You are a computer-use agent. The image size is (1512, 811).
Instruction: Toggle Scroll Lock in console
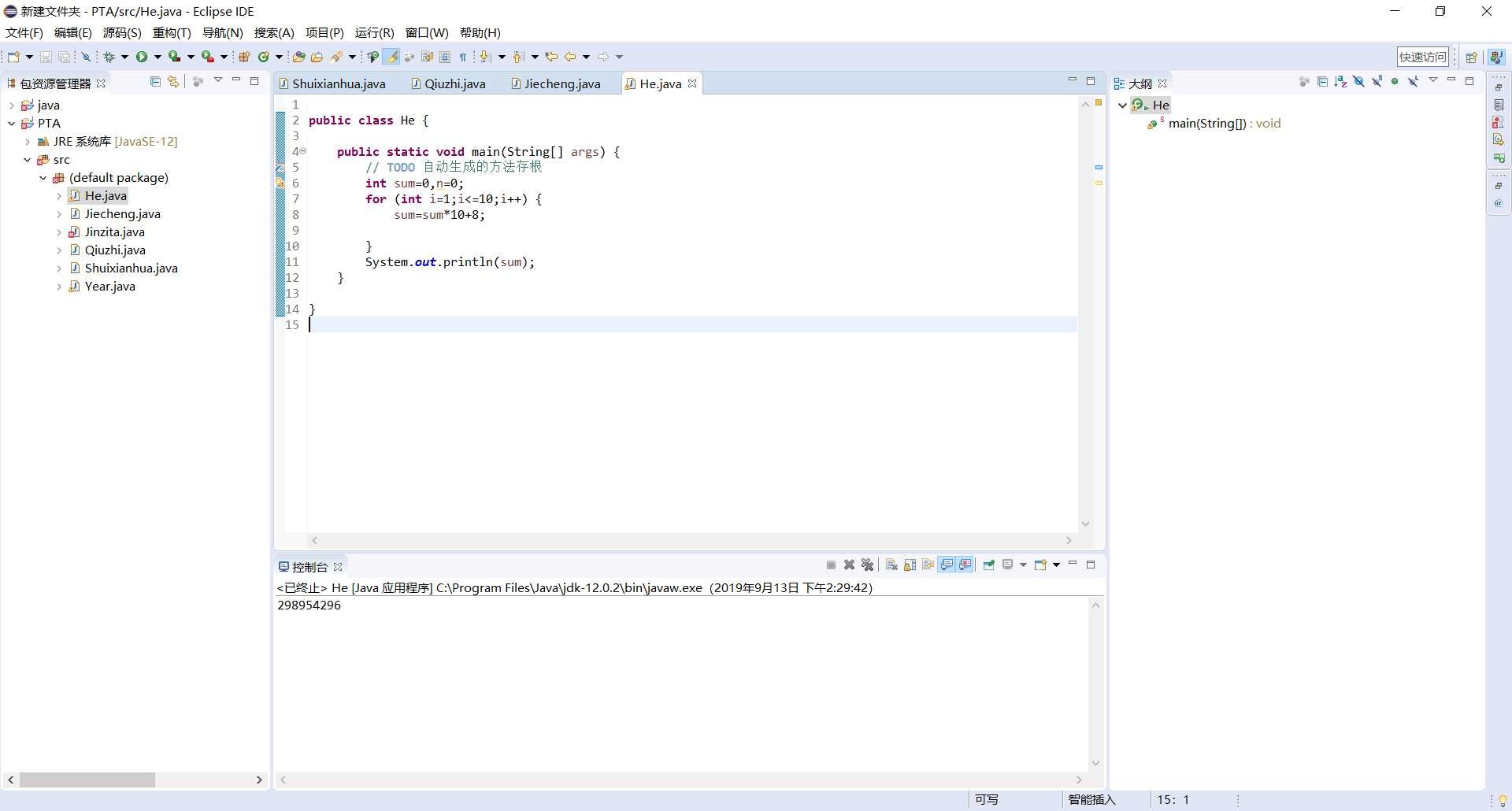point(910,565)
